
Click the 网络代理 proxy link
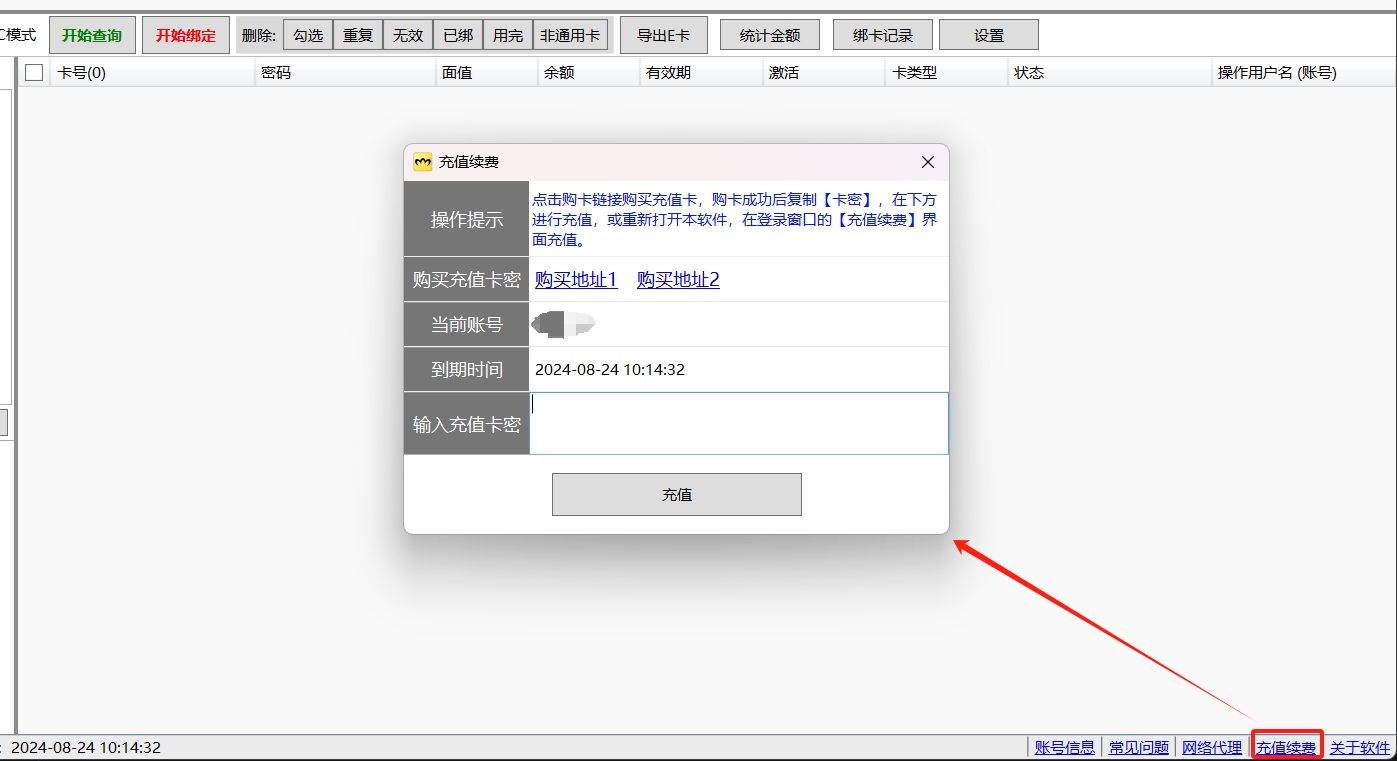tap(1211, 747)
